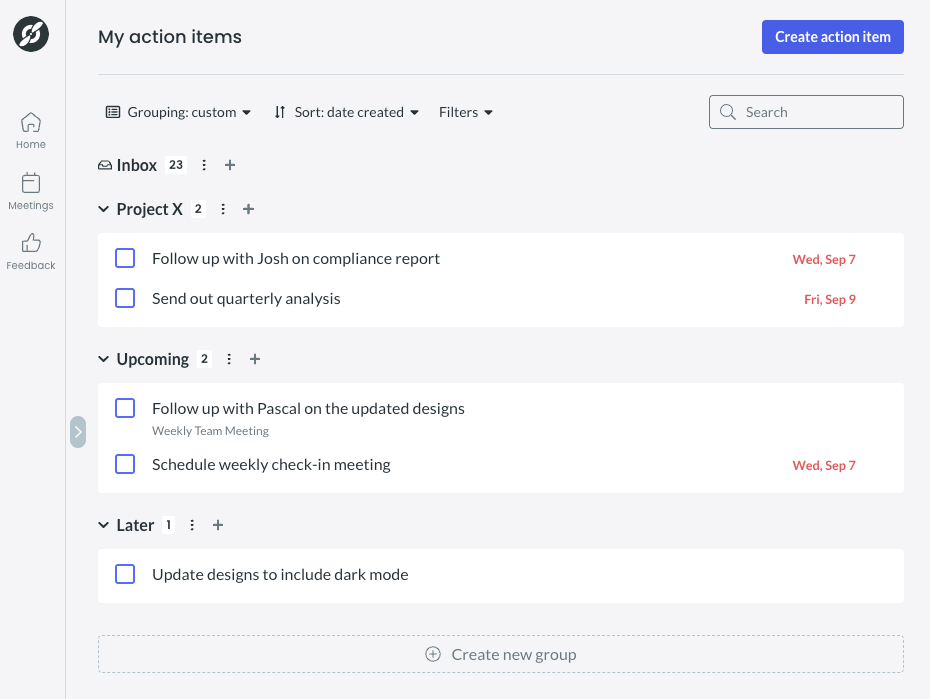Check off Follow up with Josh task
This screenshot has width=930, height=699.
click(x=125, y=258)
